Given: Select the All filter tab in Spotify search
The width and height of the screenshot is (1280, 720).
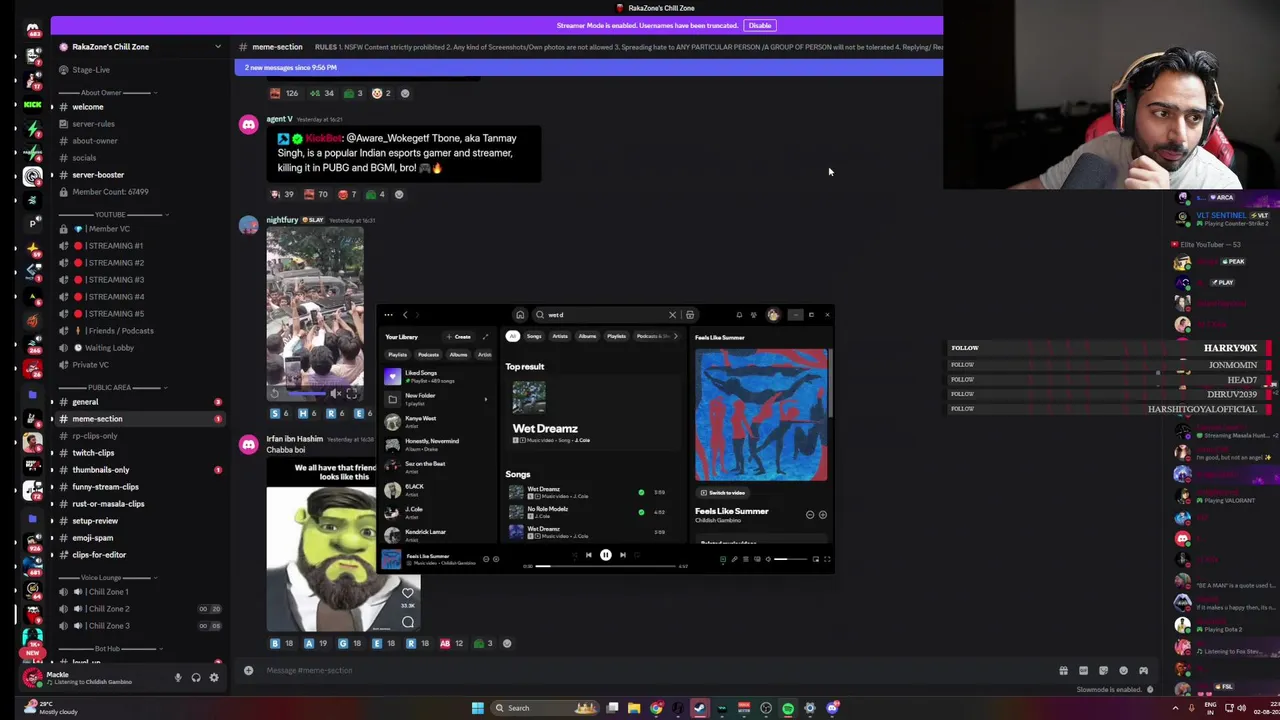Looking at the screenshot, I should point(513,337).
